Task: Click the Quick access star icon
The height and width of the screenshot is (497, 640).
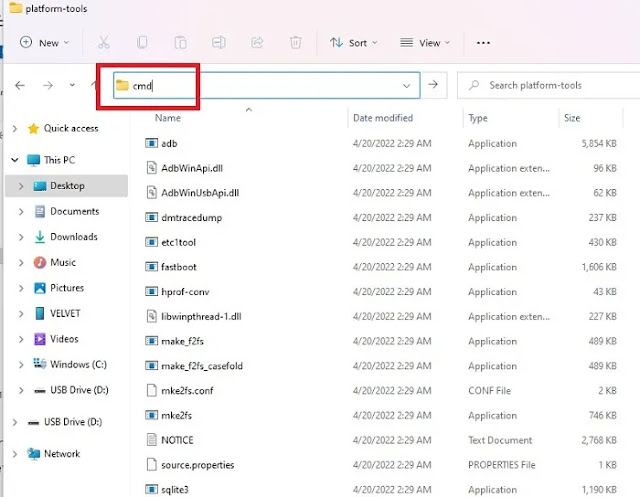Action: 33,129
